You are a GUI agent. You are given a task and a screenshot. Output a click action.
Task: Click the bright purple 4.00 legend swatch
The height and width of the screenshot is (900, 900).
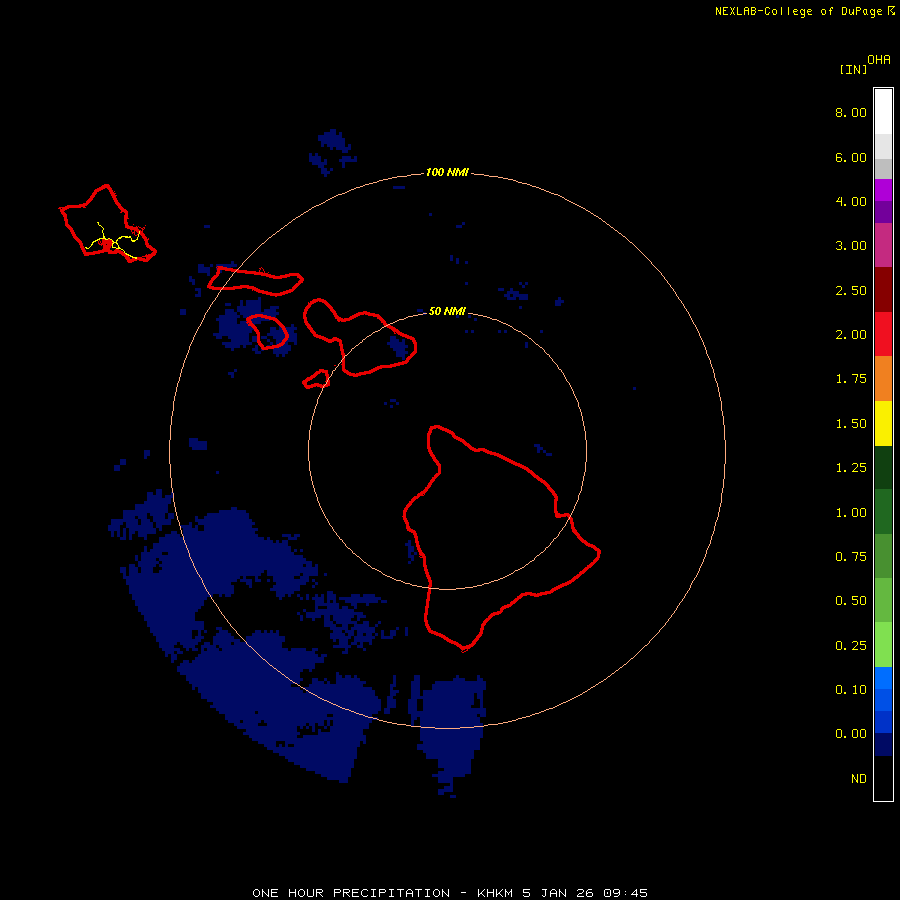coord(883,190)
